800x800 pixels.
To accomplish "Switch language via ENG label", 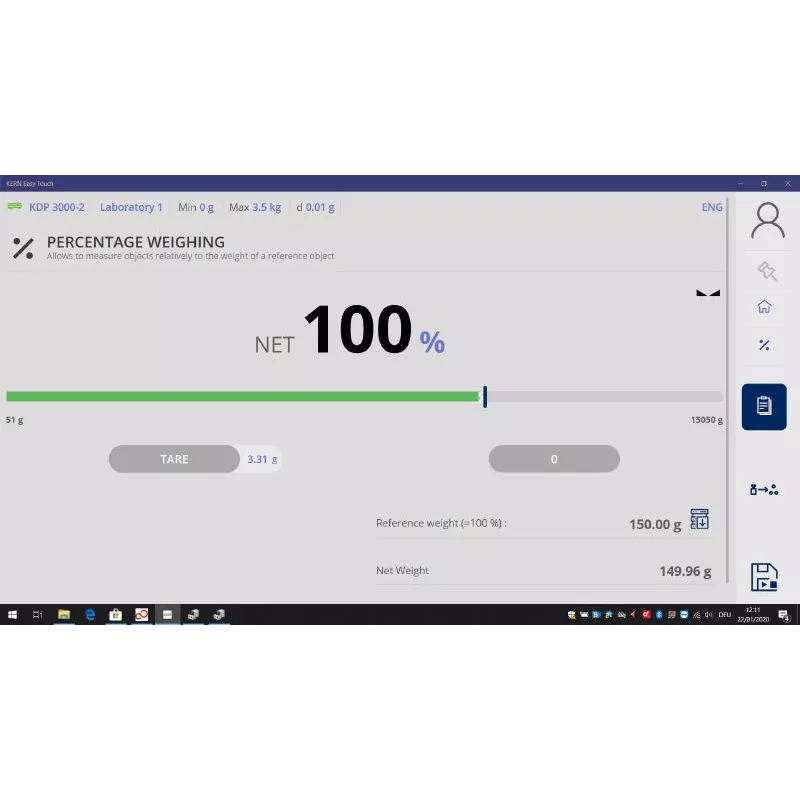I will [712, 207].
